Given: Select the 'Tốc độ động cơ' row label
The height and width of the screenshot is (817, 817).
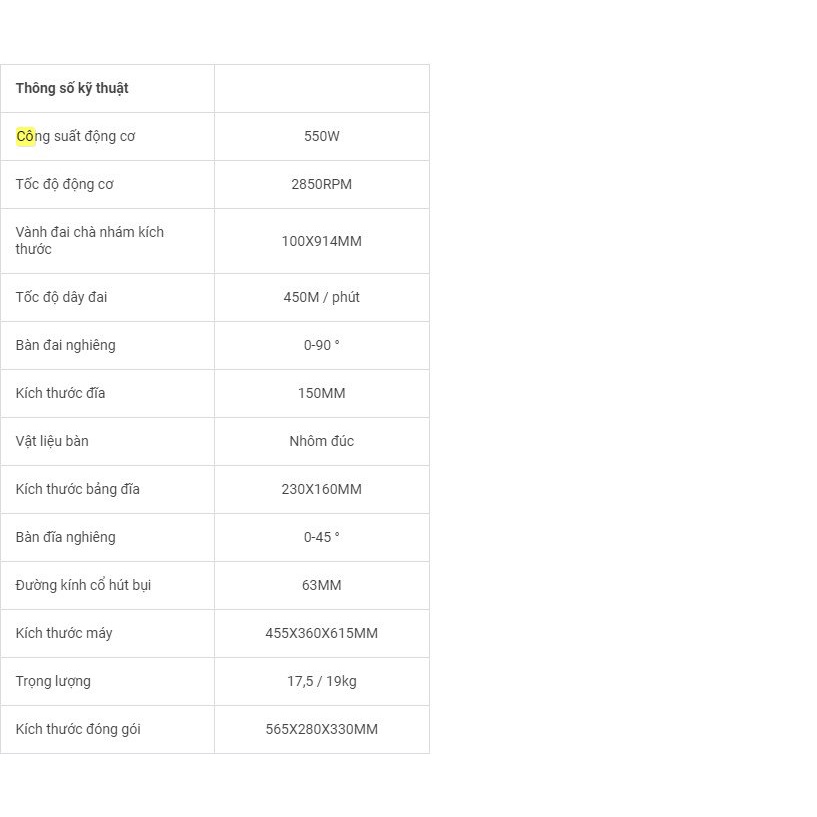Looking at the screenshot, I should 64,184.
